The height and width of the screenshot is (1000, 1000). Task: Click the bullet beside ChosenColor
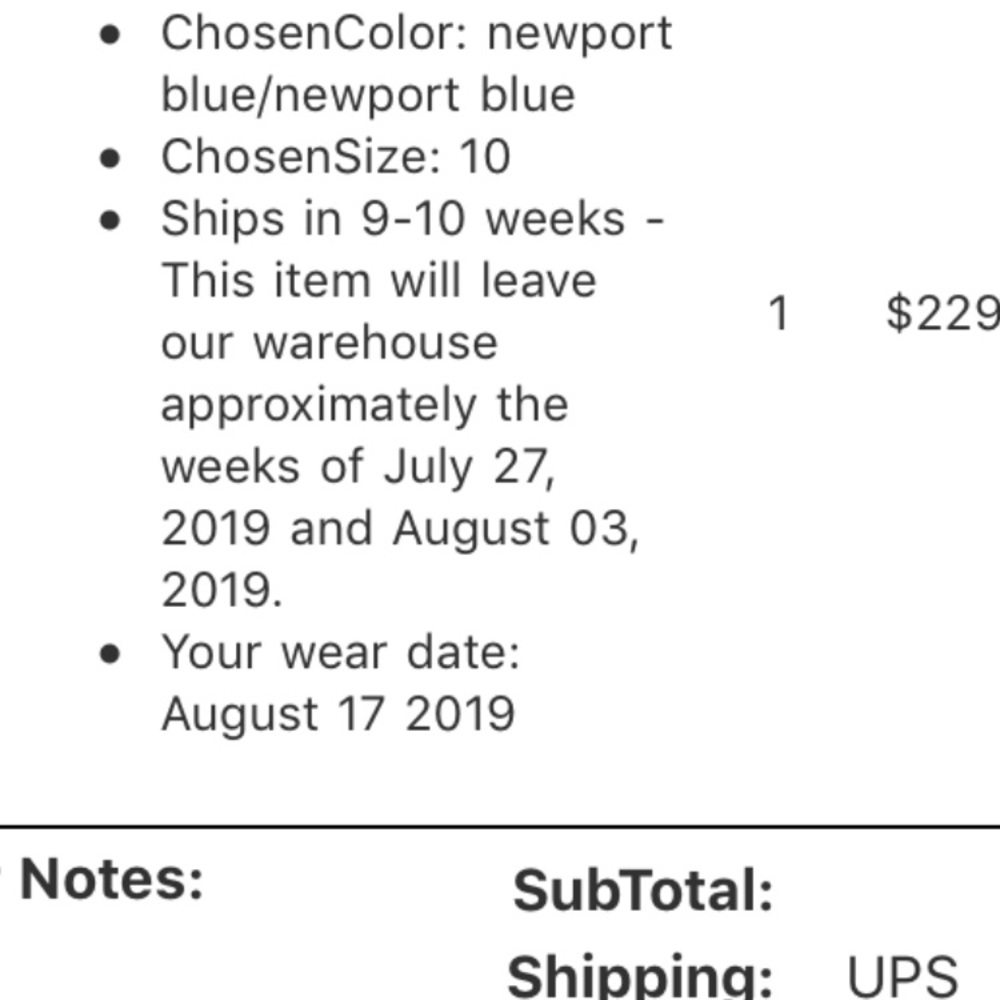(110, 35)
